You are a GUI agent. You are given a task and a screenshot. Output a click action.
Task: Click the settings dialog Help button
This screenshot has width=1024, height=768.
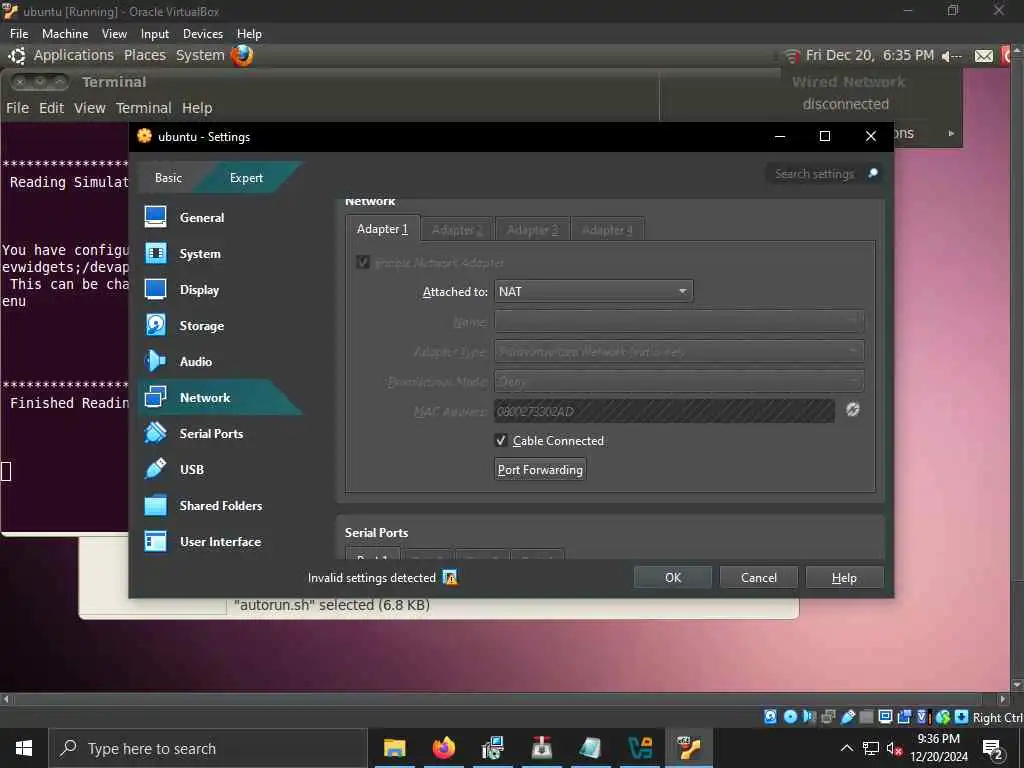(x=844, y=577)
